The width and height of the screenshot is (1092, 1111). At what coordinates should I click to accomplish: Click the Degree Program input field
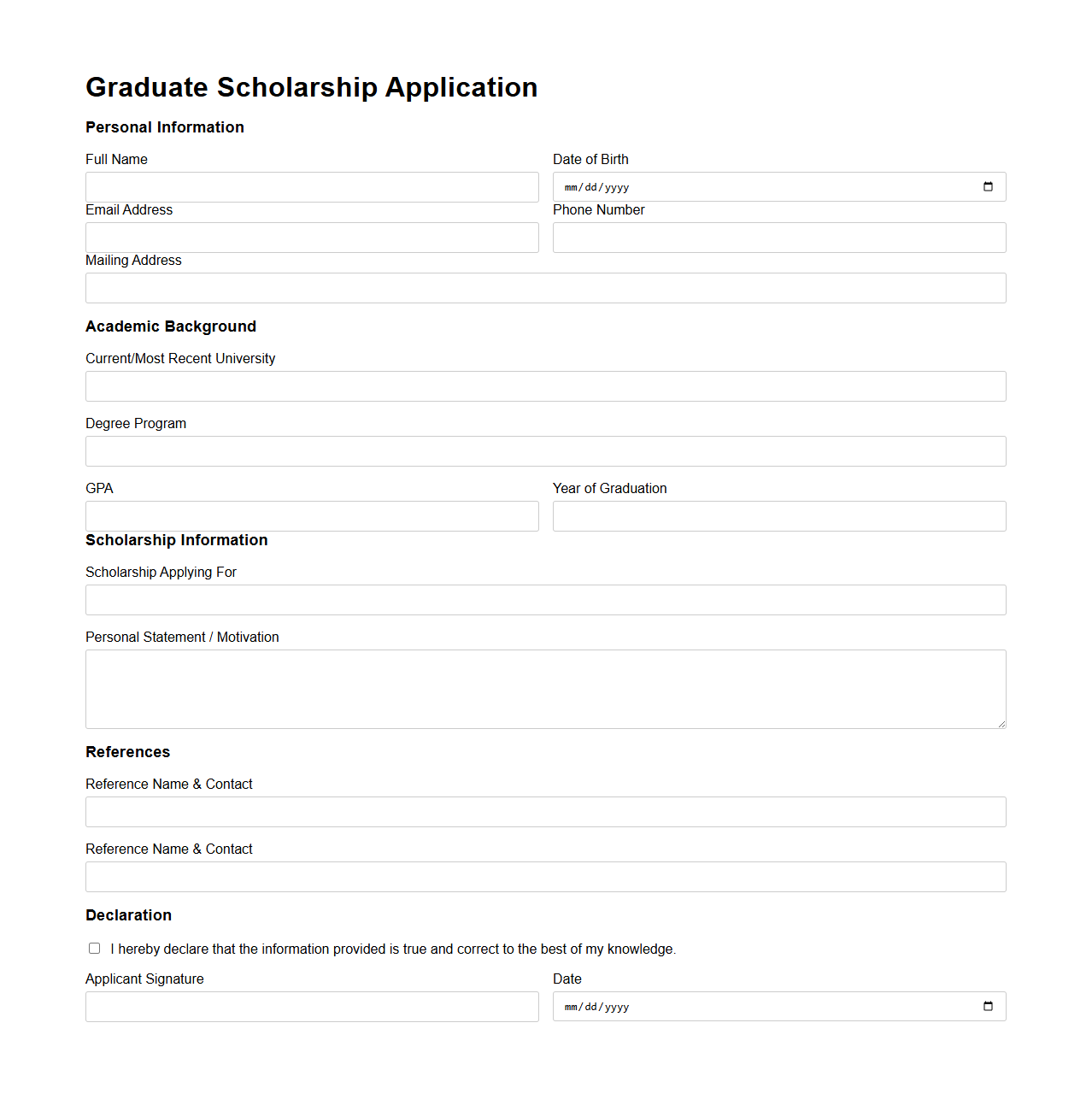pos(545,451)
